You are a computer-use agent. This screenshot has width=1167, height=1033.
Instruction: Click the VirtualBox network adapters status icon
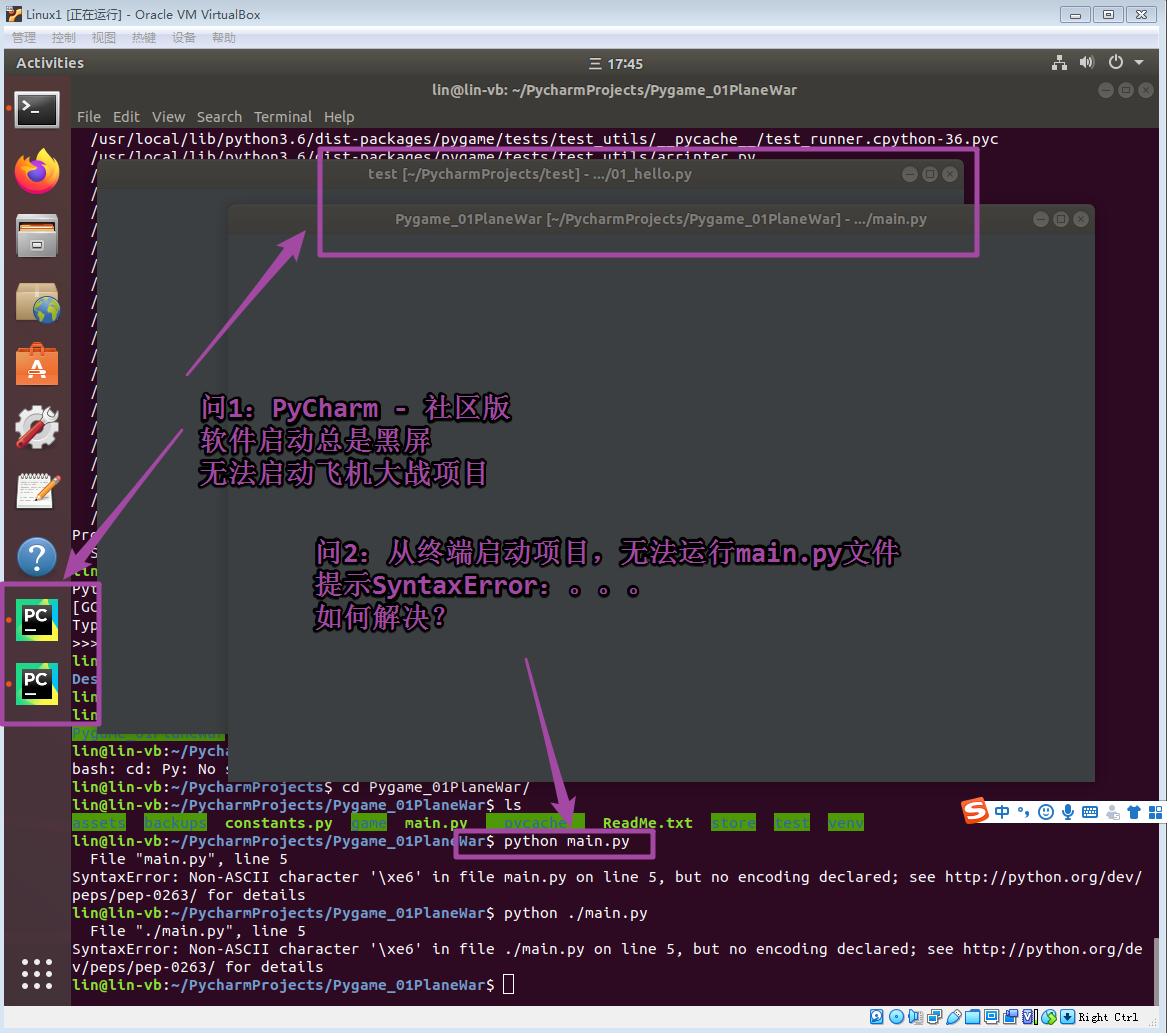[934, 1017]
